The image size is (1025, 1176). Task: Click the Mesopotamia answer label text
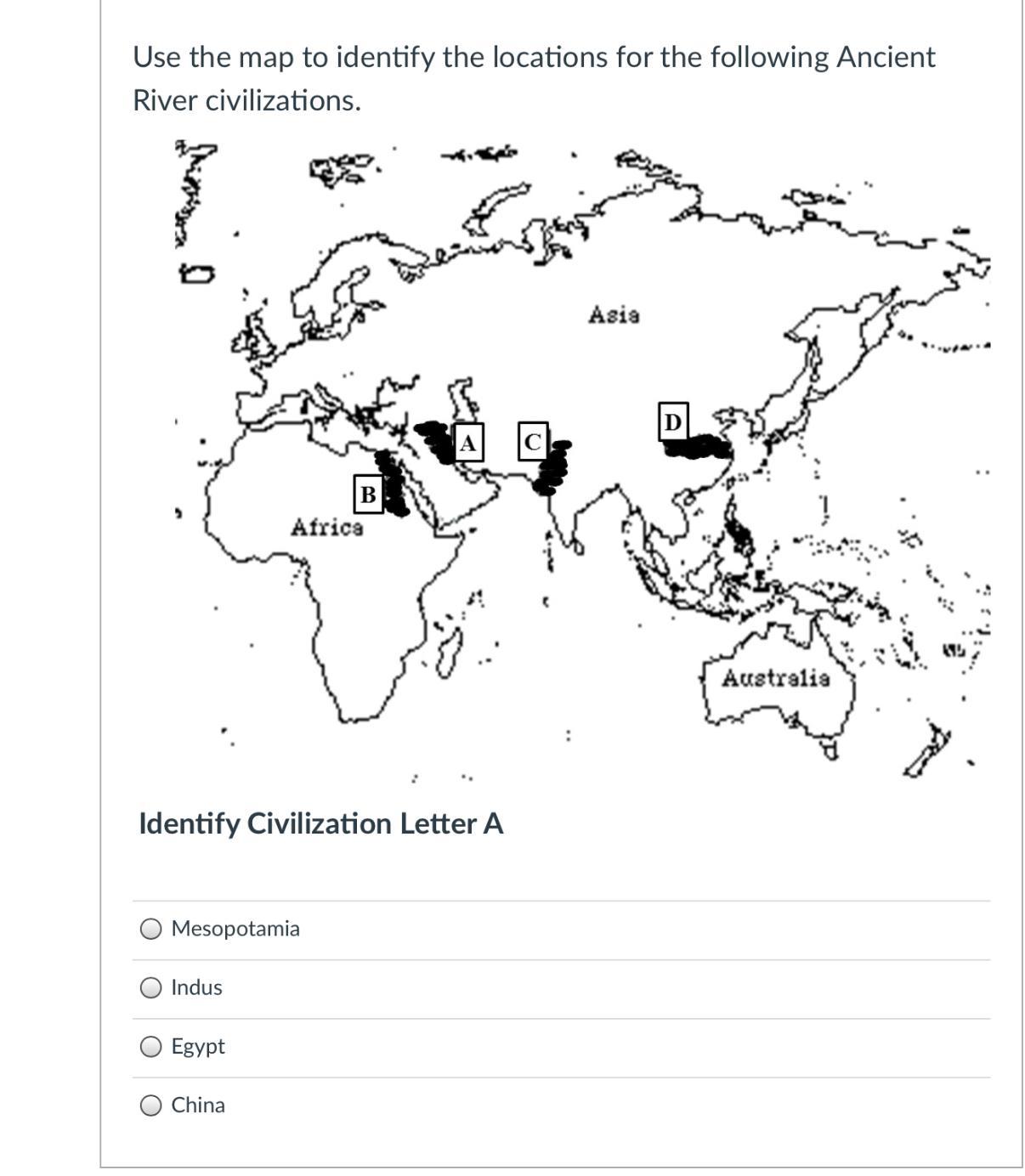[235, 929]
